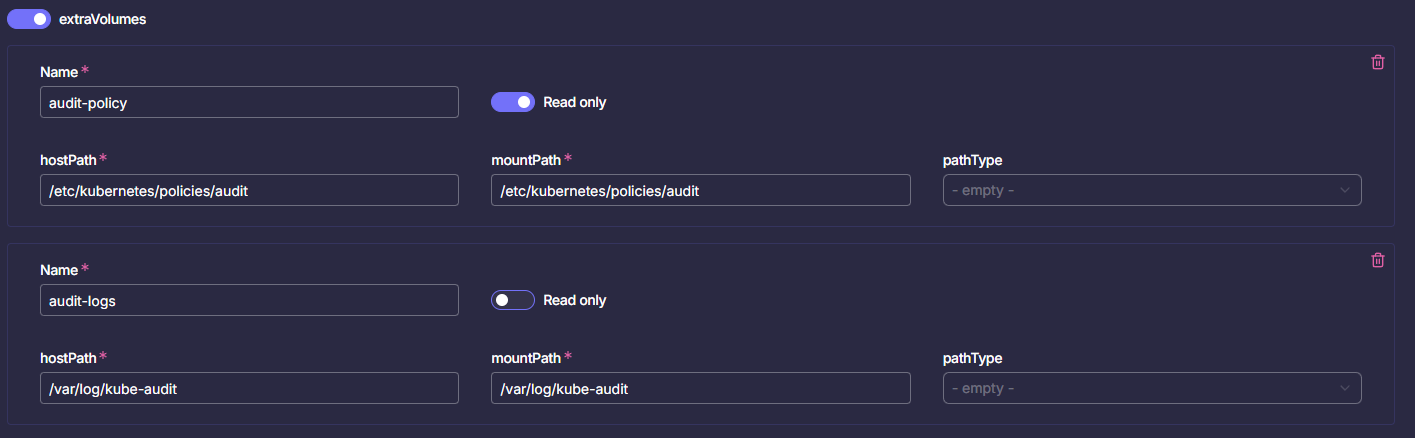Click the pathType label in audit-logs section

[x=973, y=358]
